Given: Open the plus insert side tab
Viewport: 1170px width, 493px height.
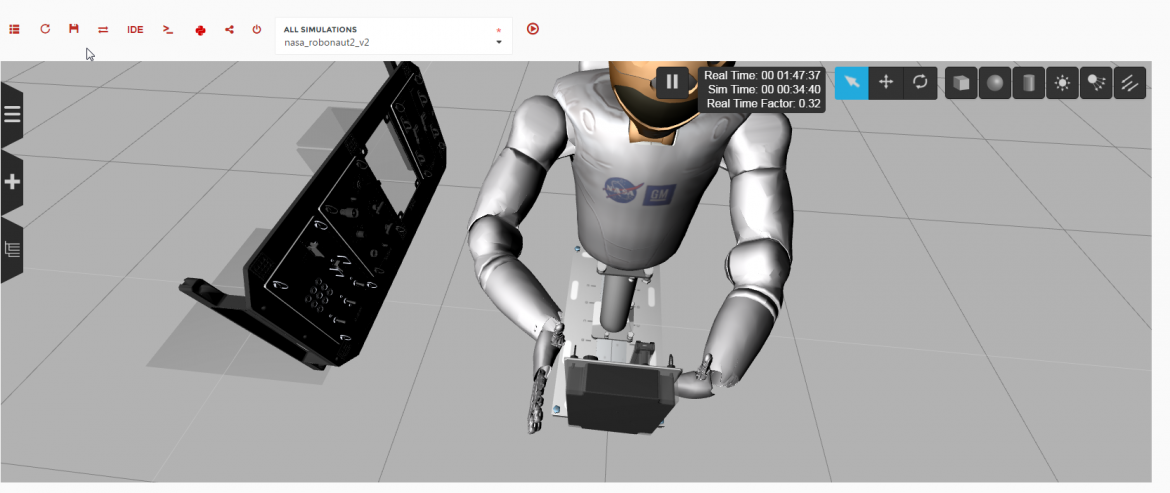Looking at the screenshot, I should tap(12, 182).
